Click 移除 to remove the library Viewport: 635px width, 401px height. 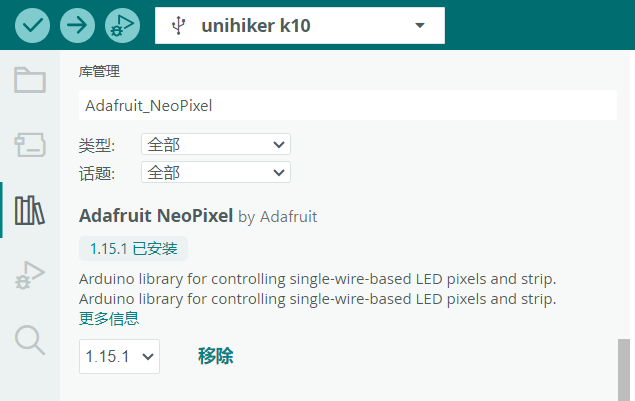click(x=215, y=356)
